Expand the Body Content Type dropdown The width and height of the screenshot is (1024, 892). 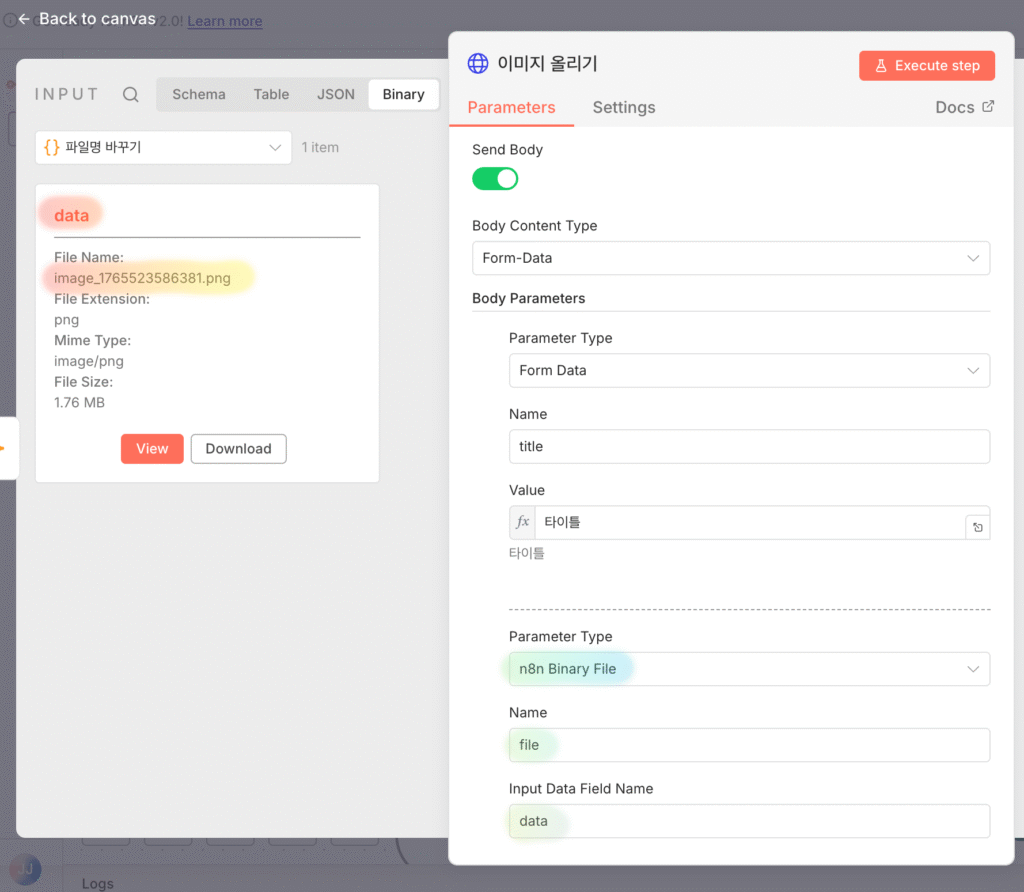730,258
